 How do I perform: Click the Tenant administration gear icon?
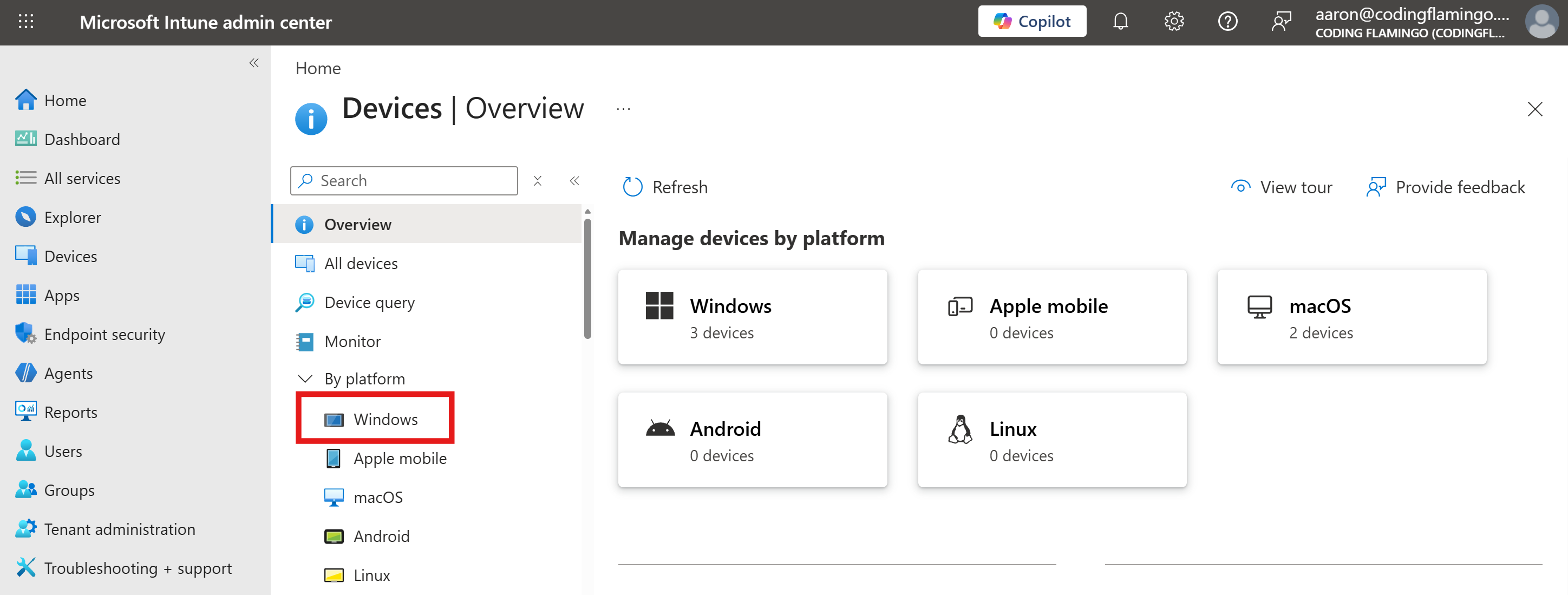click(x=25, y=529)
